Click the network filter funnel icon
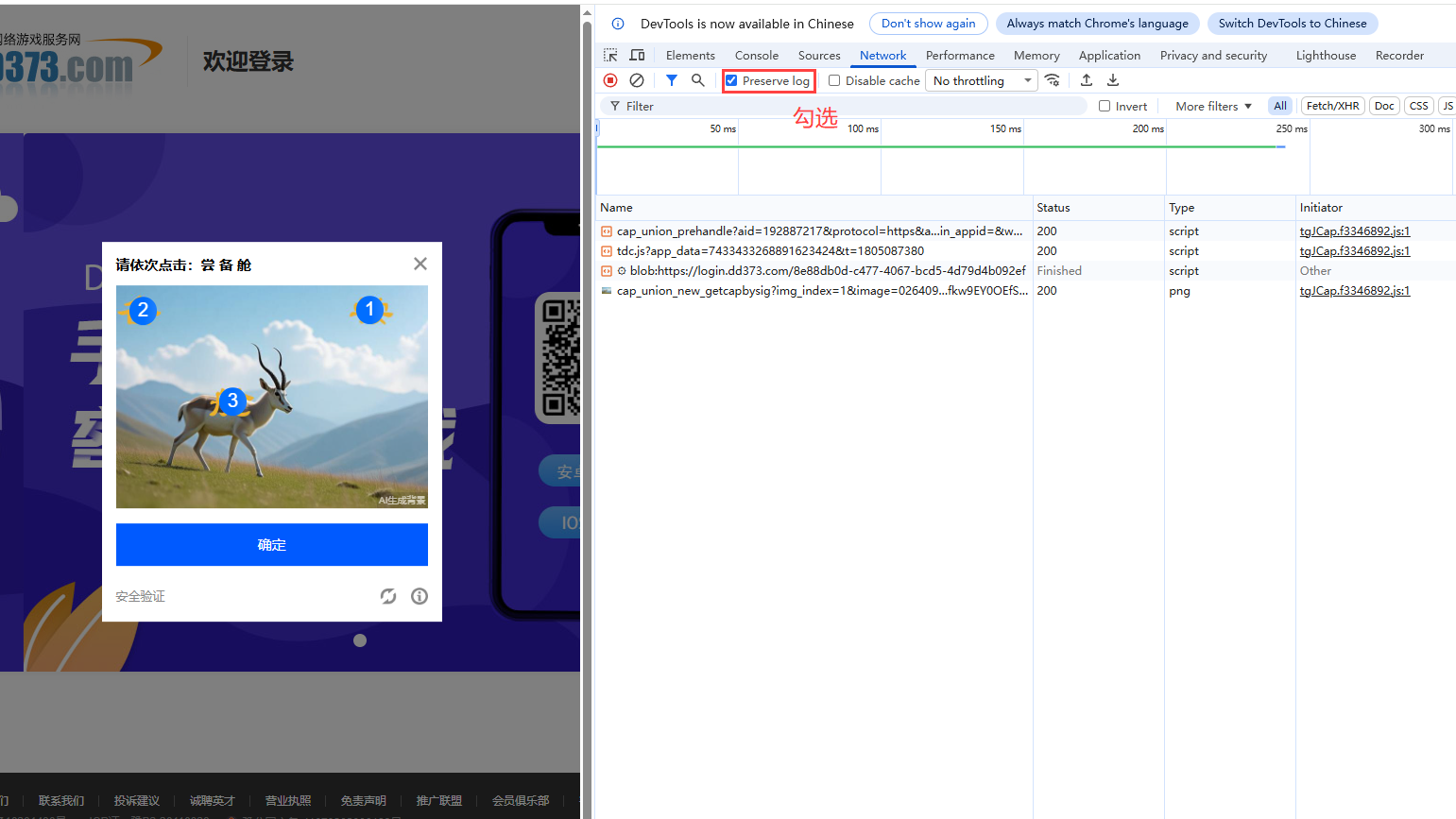 coord(671,80)
